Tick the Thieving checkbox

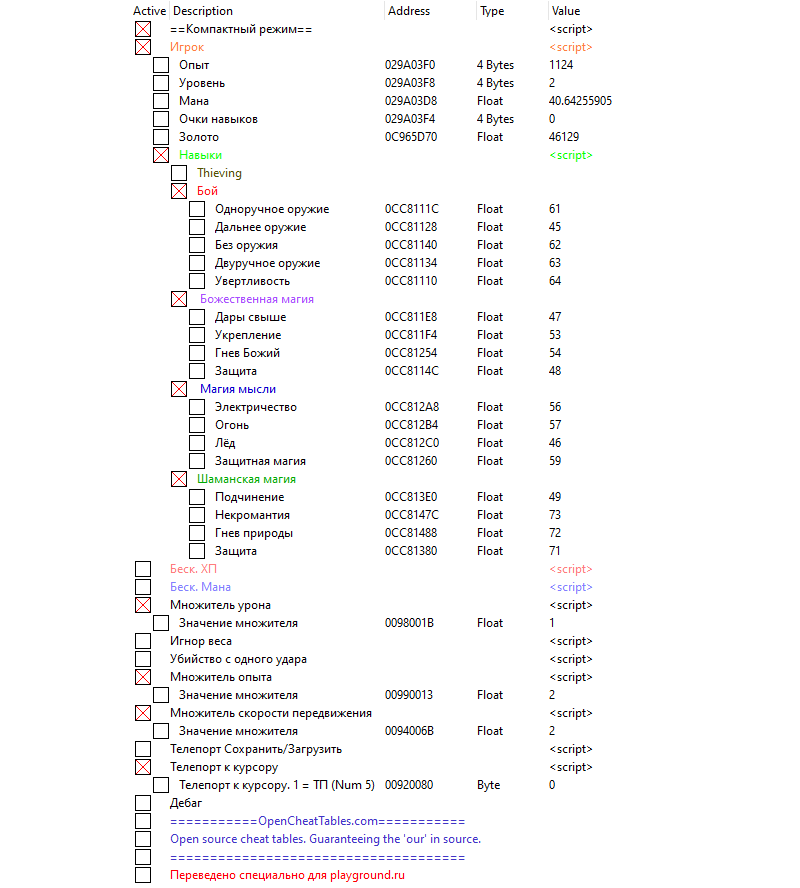click(179, 173)
